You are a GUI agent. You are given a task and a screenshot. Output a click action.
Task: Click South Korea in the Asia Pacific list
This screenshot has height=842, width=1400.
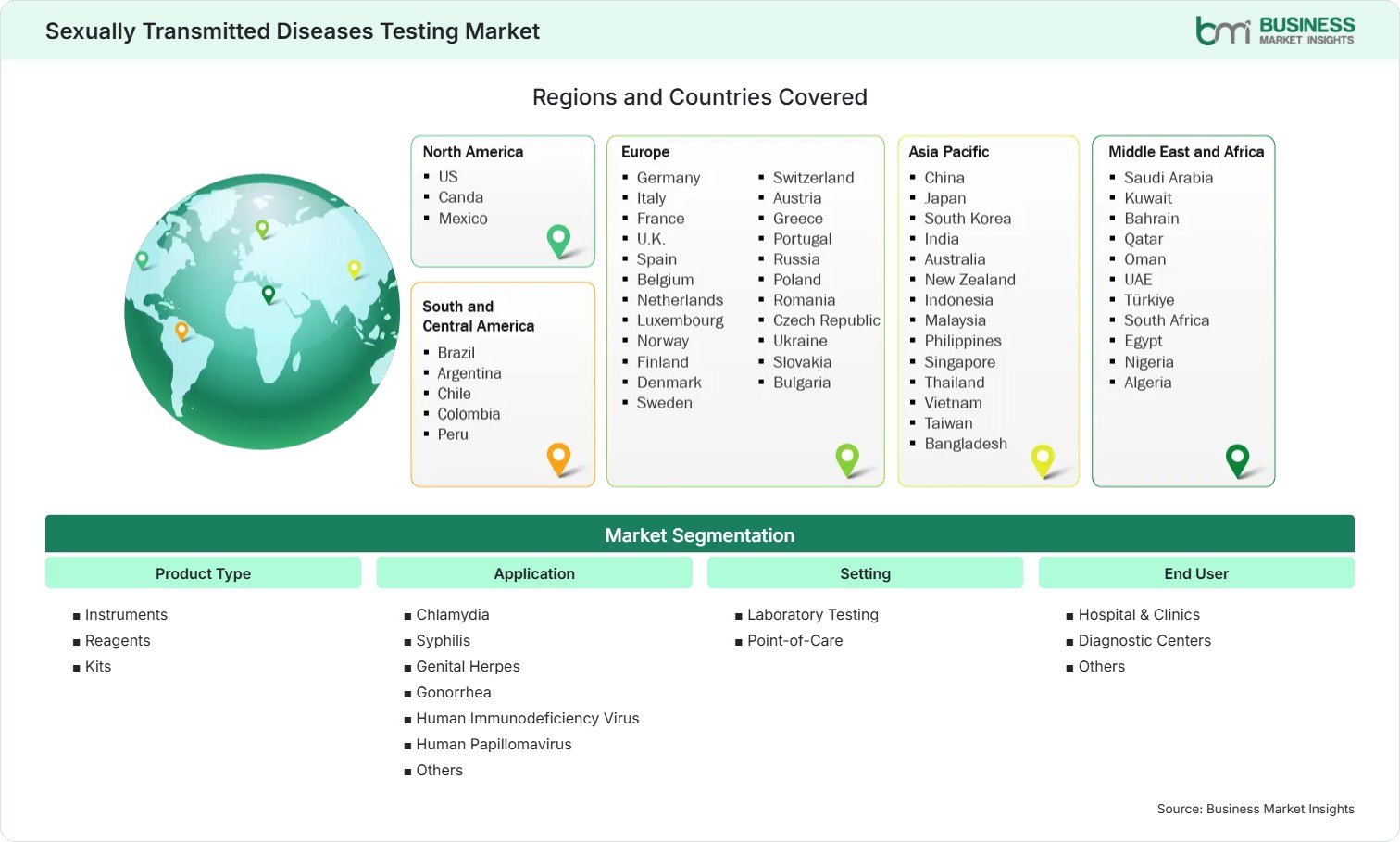coord(968,219)
